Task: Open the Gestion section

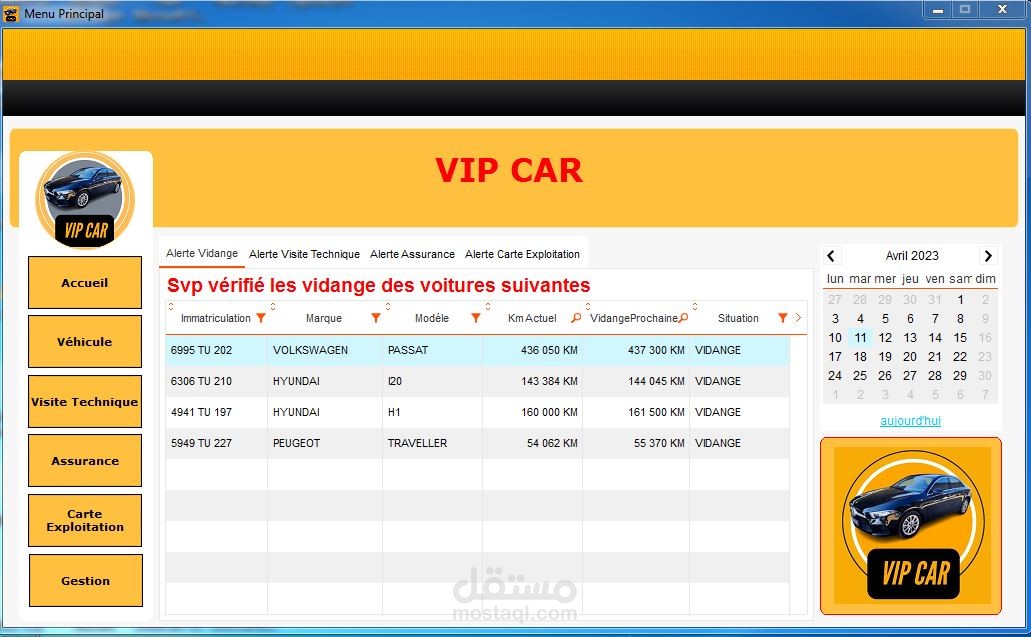Action: pyautogui.click(x=86, y=581)
